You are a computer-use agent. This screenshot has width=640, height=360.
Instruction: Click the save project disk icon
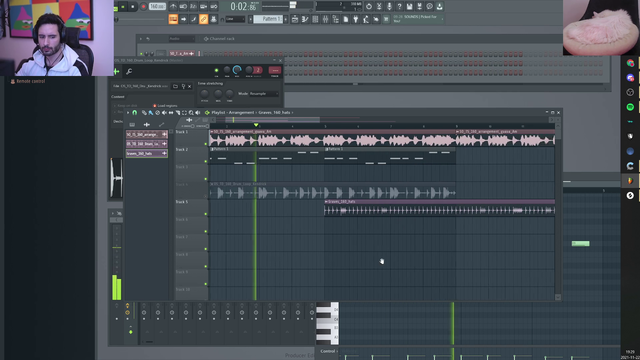tap(409, 7)
